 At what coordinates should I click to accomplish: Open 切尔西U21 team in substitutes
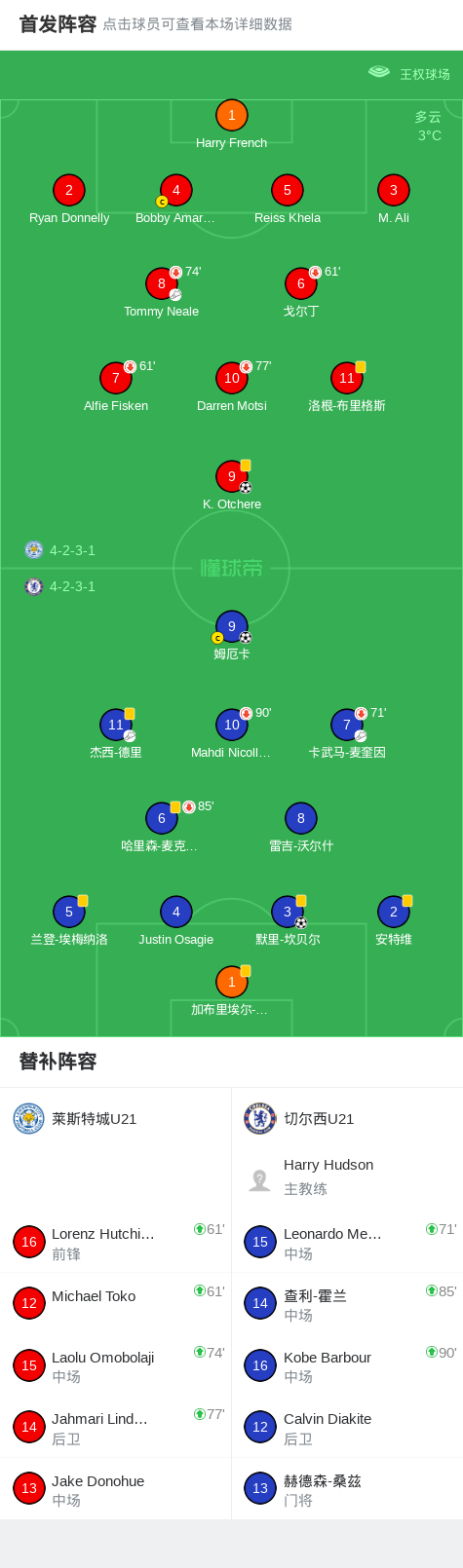(347, 1119)
